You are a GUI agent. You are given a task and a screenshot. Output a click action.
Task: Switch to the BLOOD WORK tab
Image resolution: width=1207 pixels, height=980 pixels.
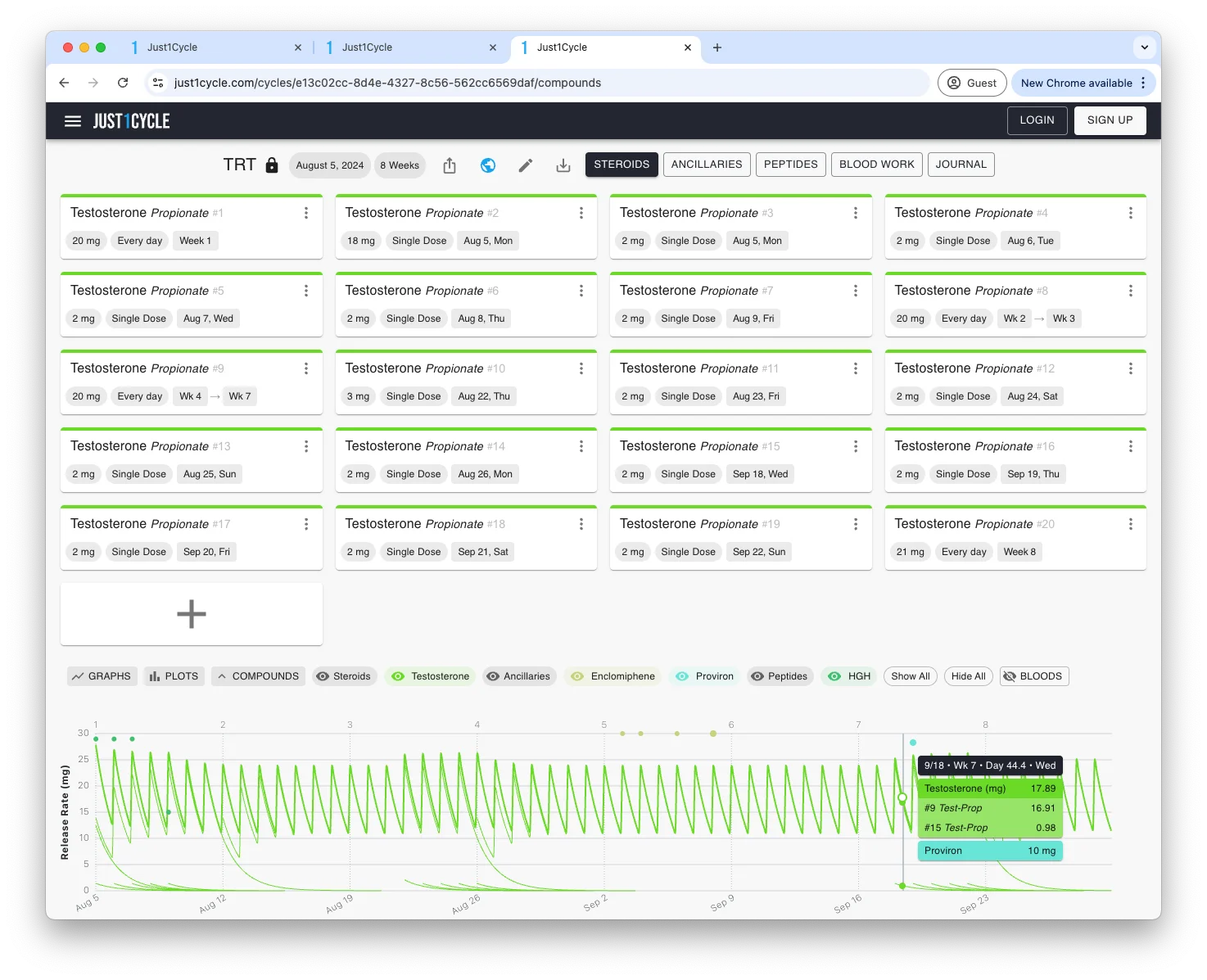click(x=877, y=165)
